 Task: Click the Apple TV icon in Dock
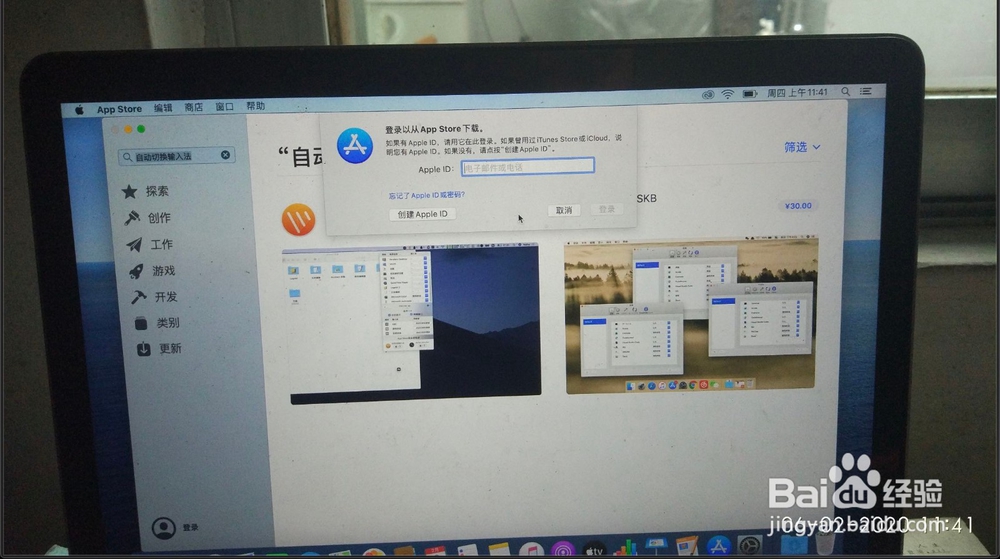pos(594,551)
